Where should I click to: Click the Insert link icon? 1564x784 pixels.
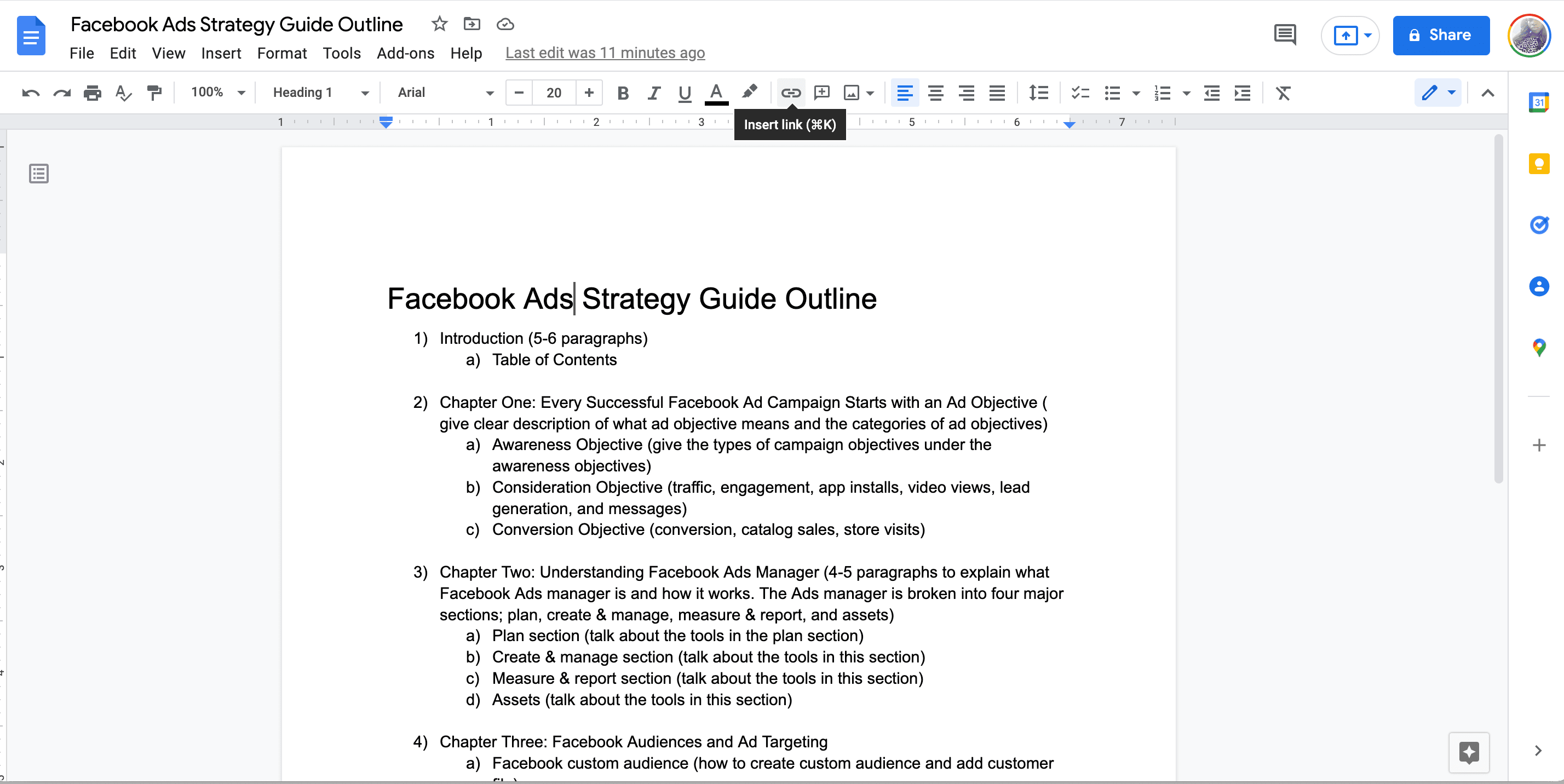click(791, 93)
